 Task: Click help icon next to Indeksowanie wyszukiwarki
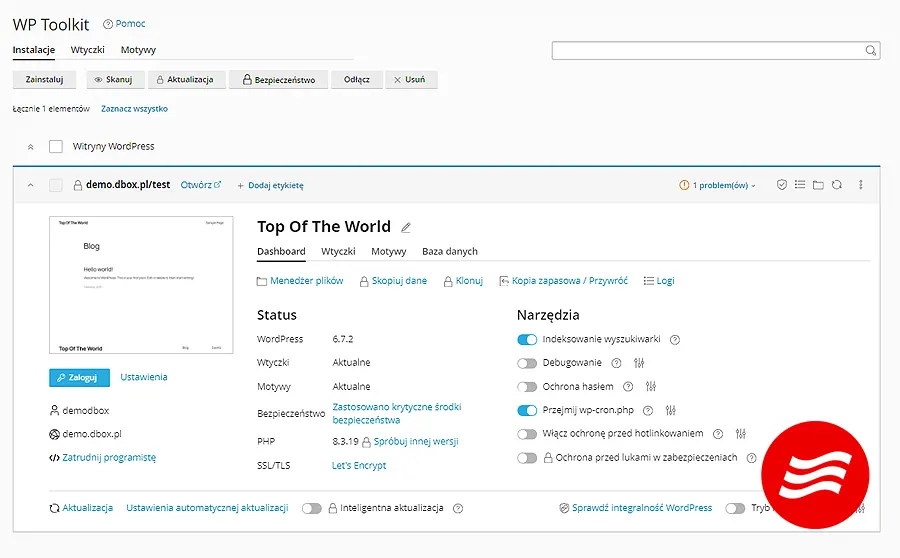pyautogui.click(x=675, y=340)
